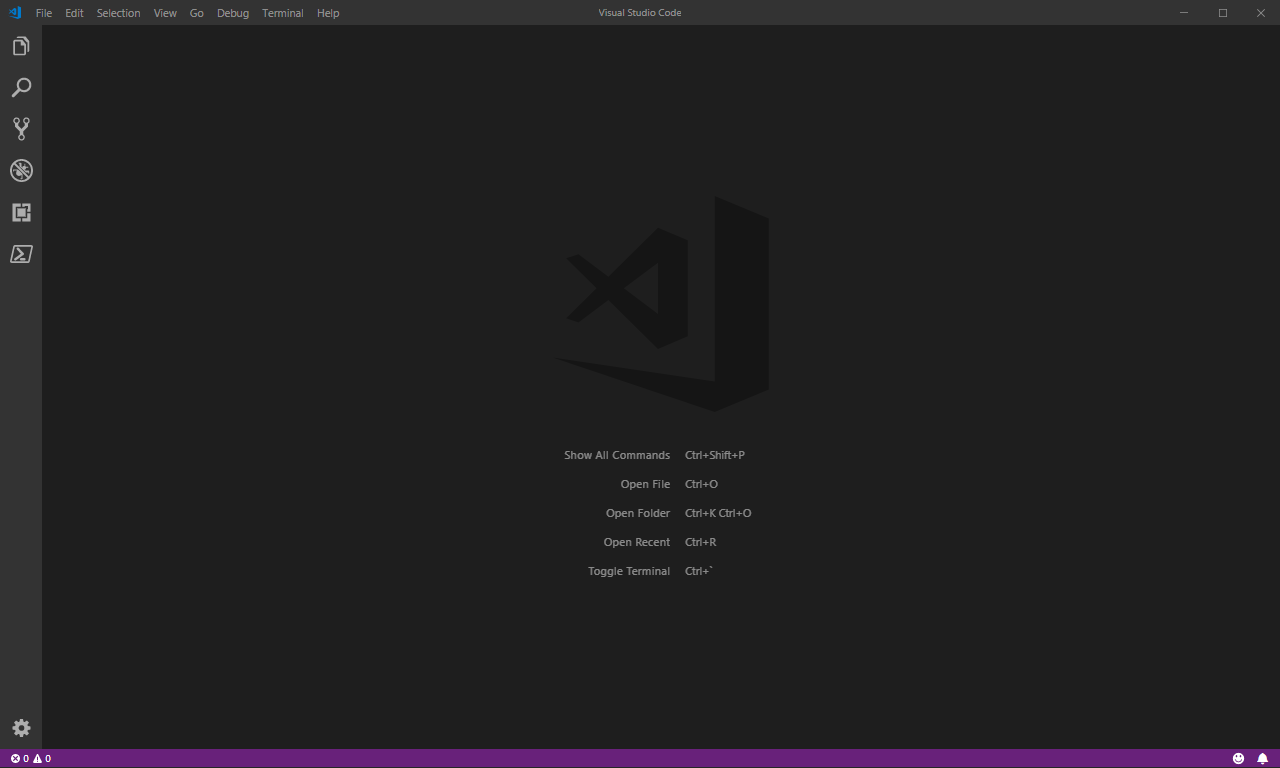Screen dimensions: 1280x768
Task: Click the VS Code logo in title bar
Action: [15, 13]
